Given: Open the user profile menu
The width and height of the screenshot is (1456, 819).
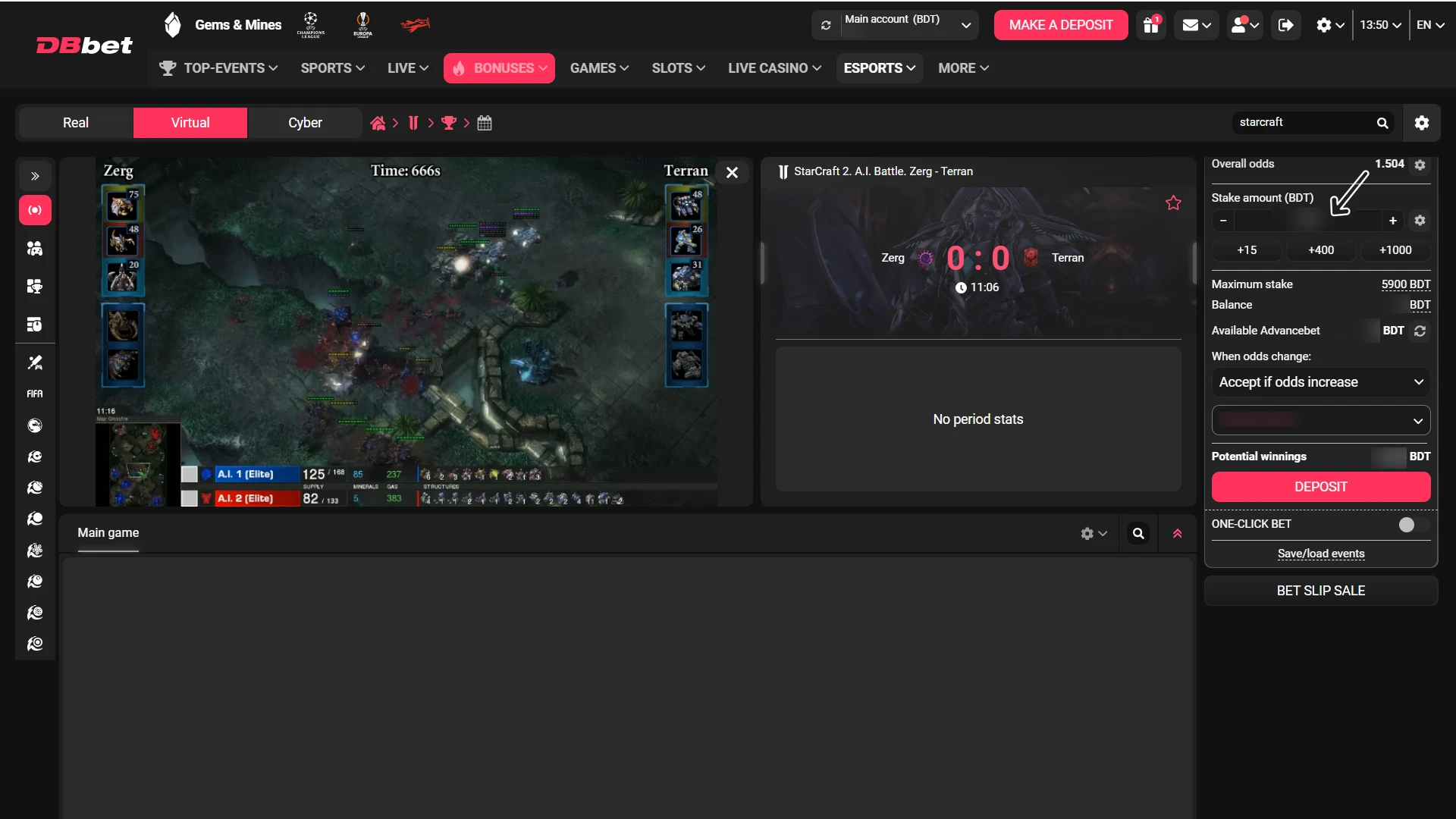Looking at the screenshot, I should pos(1244,25).
